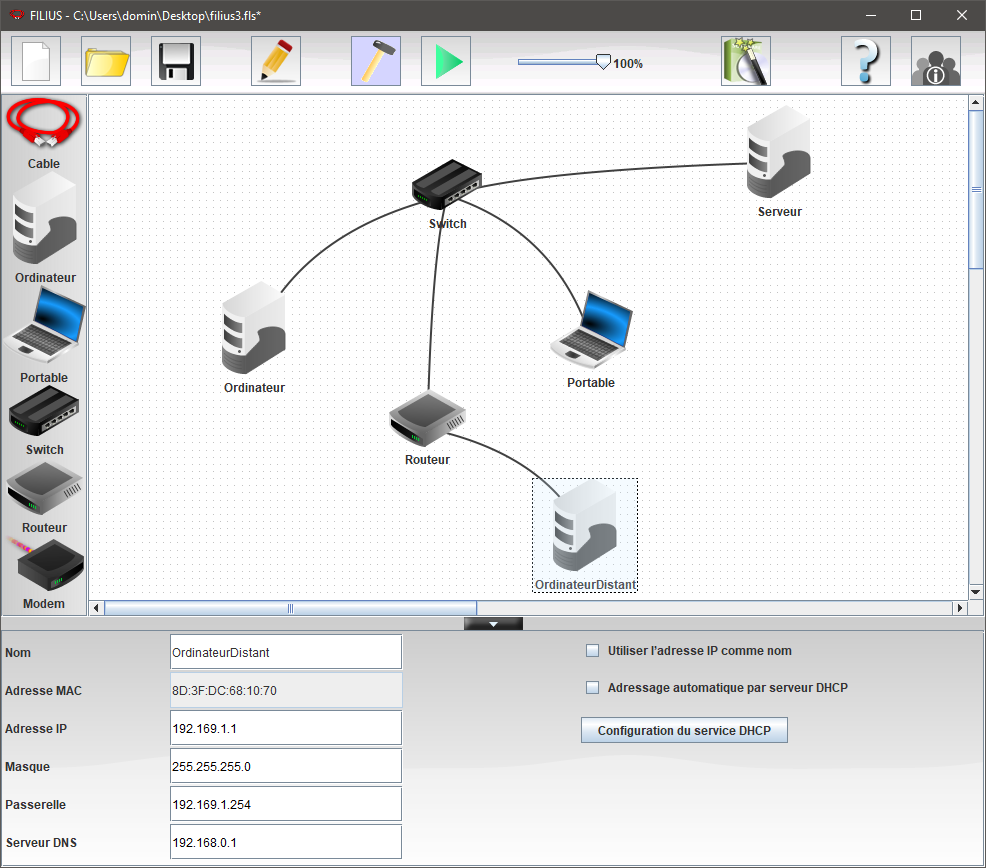Start simulation with green play button
The width and height of the screenshot is (986, 868).
coord(446,61)
